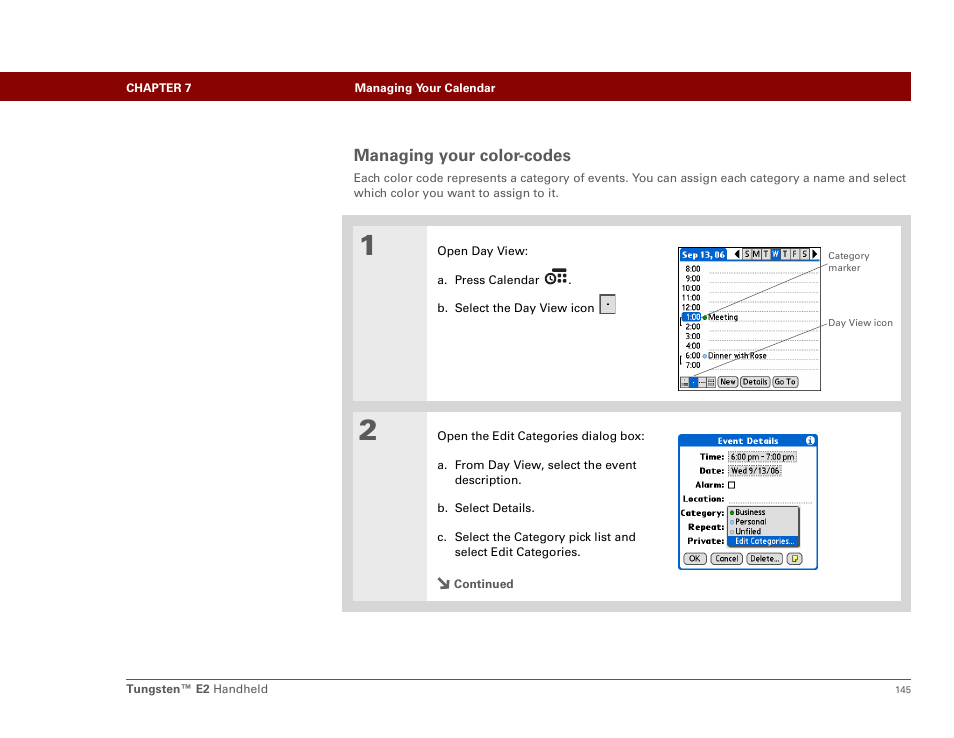Tap the Go To button
The image size is (954, 738).
point(785,382)
